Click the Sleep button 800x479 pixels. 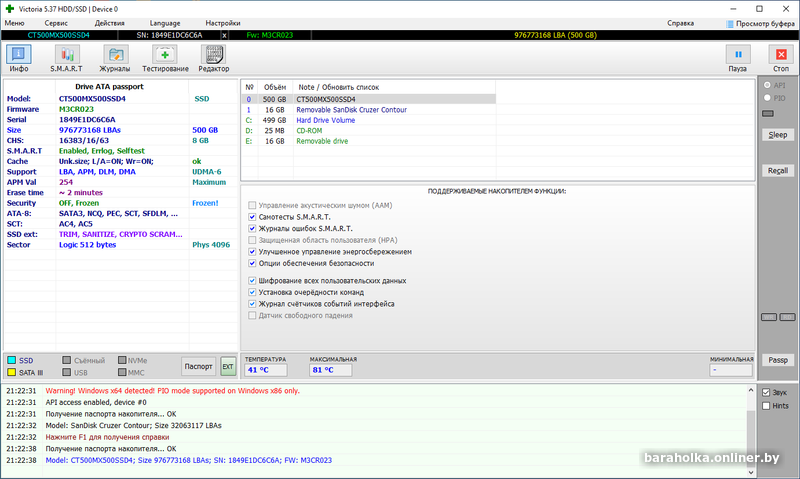(777, 134)
